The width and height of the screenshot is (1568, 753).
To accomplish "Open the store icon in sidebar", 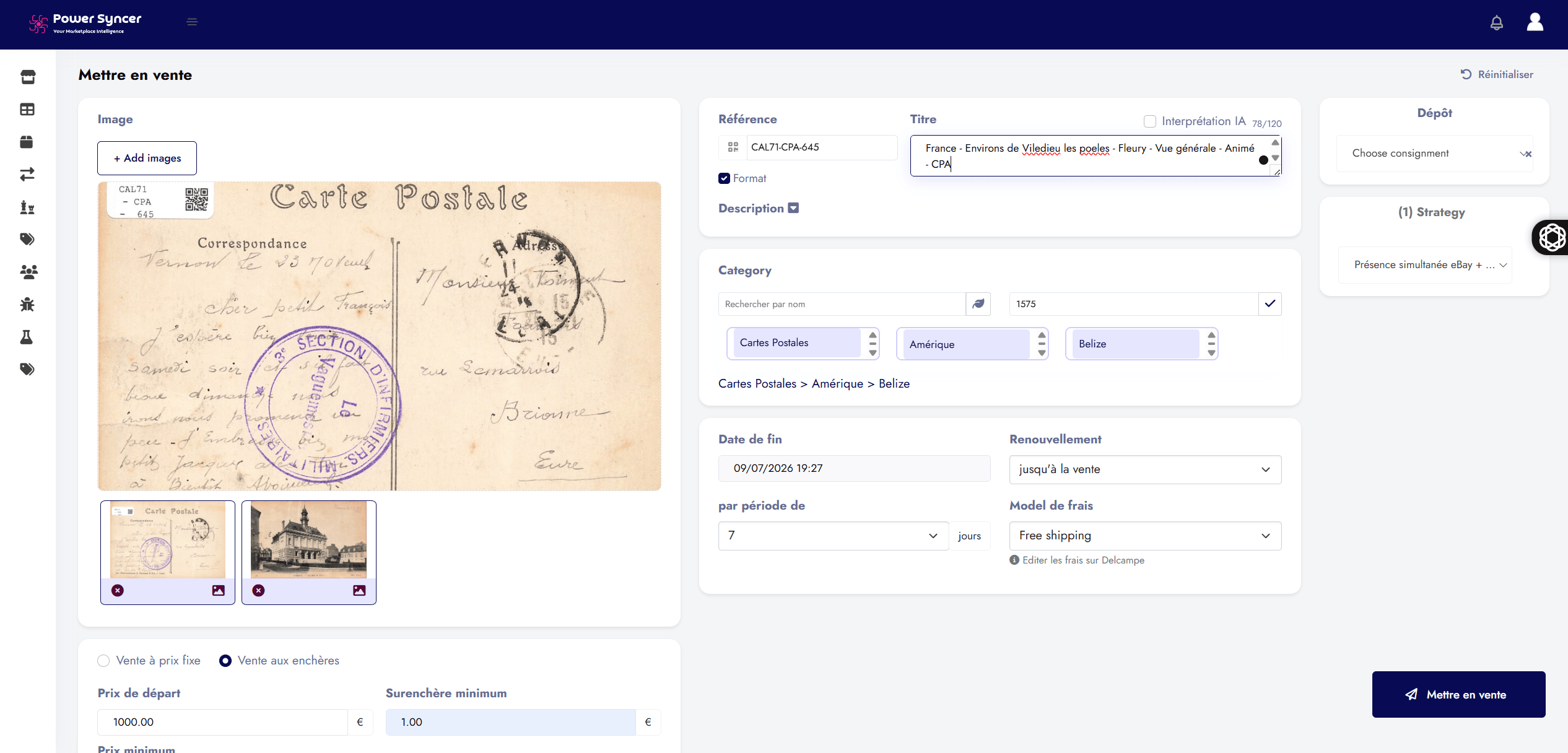I will pyautogui.click(x=28, y=77).
